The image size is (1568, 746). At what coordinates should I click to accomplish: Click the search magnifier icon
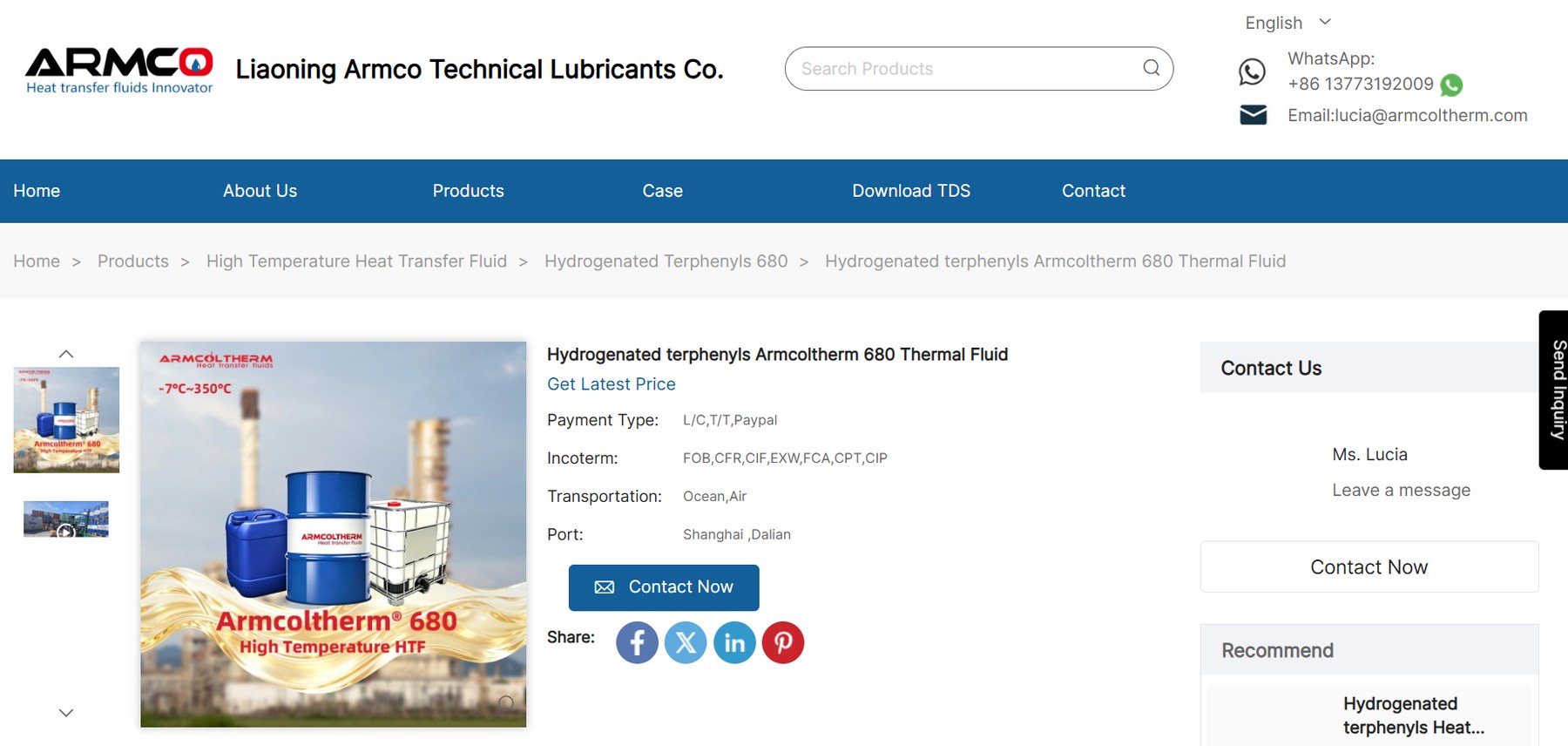(x=1151, y=68)
